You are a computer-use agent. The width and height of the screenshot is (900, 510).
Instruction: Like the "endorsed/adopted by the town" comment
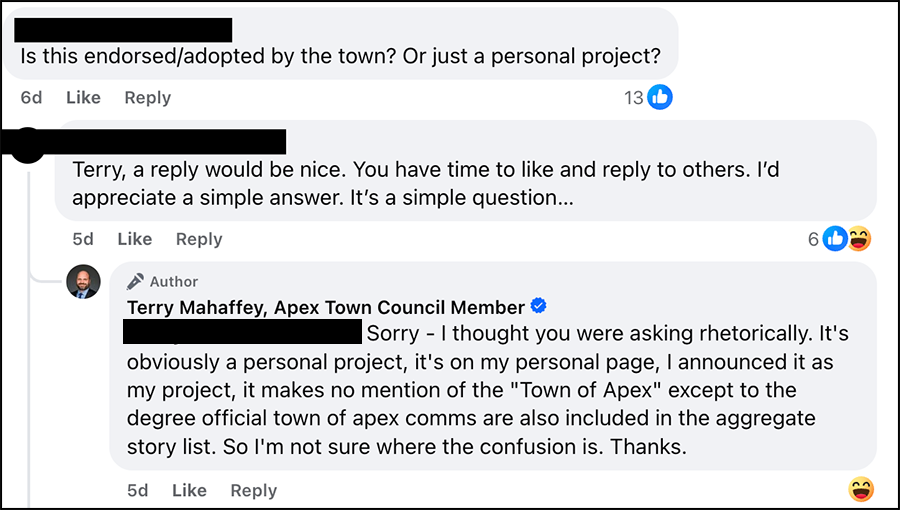coord(83,98)
